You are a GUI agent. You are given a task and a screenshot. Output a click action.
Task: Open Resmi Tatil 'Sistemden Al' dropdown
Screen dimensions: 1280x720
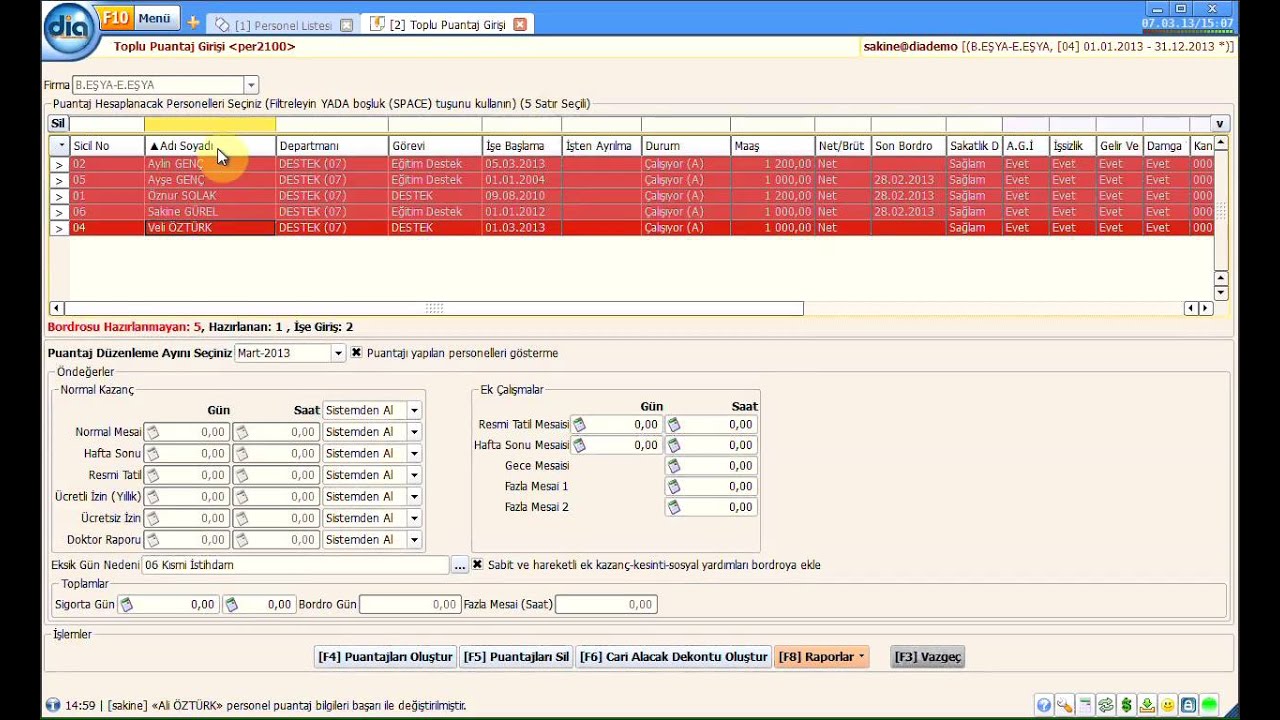point(414,475)
